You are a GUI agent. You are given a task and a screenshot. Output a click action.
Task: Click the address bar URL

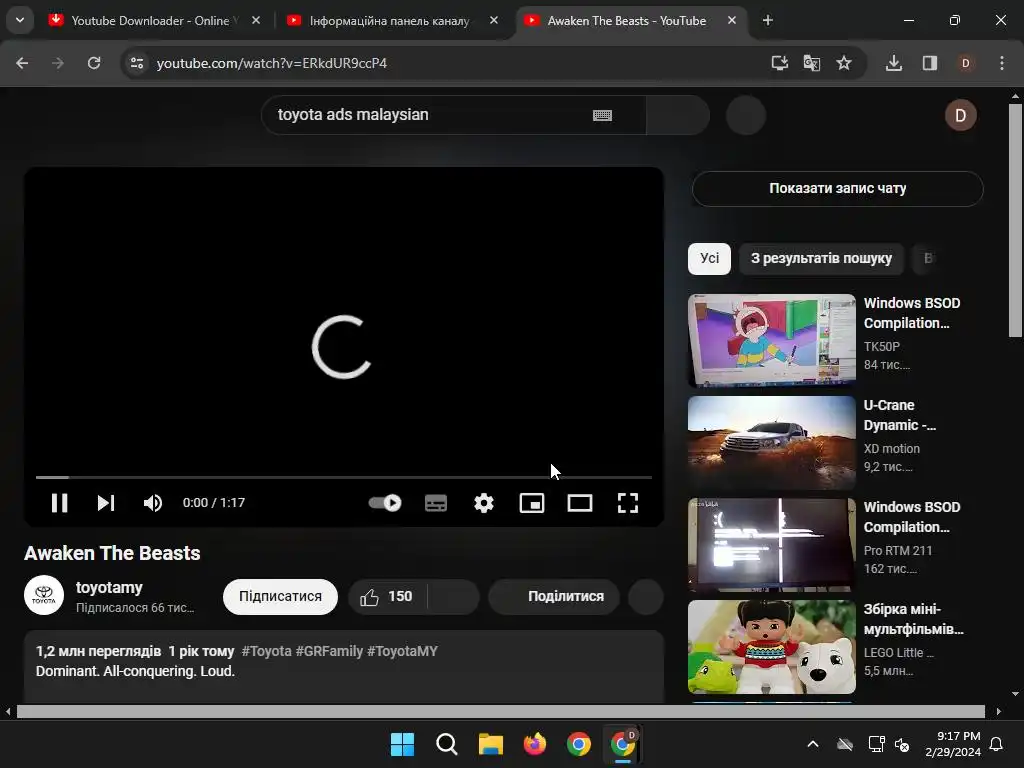pyautogui.click(x=272, y=63)
